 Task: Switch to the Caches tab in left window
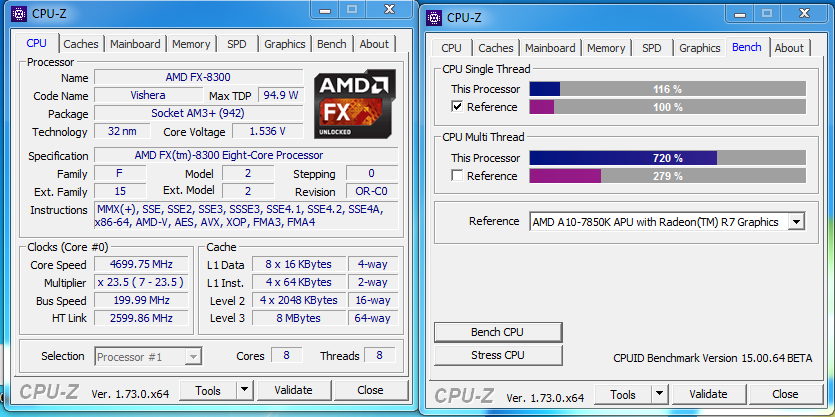point(81,44)
